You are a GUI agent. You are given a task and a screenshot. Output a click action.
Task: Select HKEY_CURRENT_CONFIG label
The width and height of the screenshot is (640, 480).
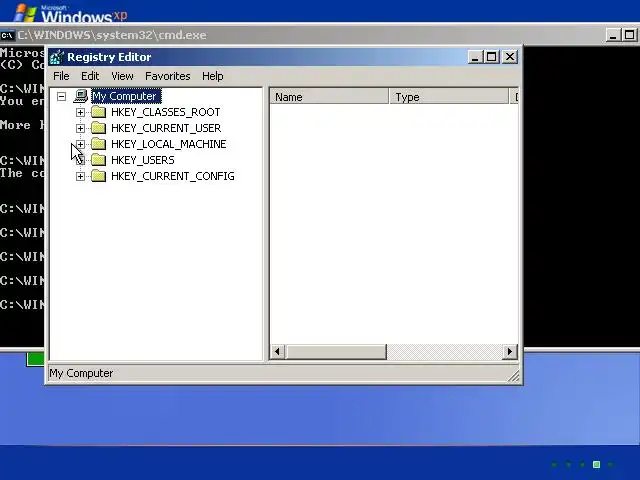click(x=173, y=176)
